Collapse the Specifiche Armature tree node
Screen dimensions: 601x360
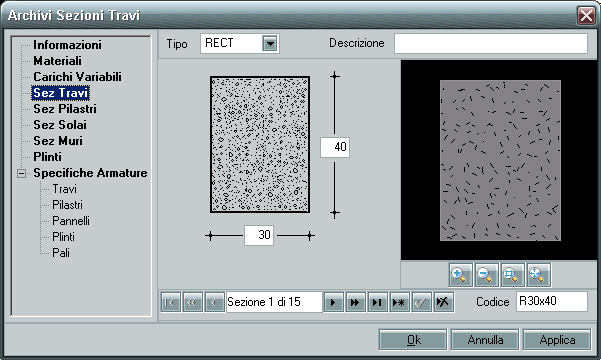coord(21,173)
